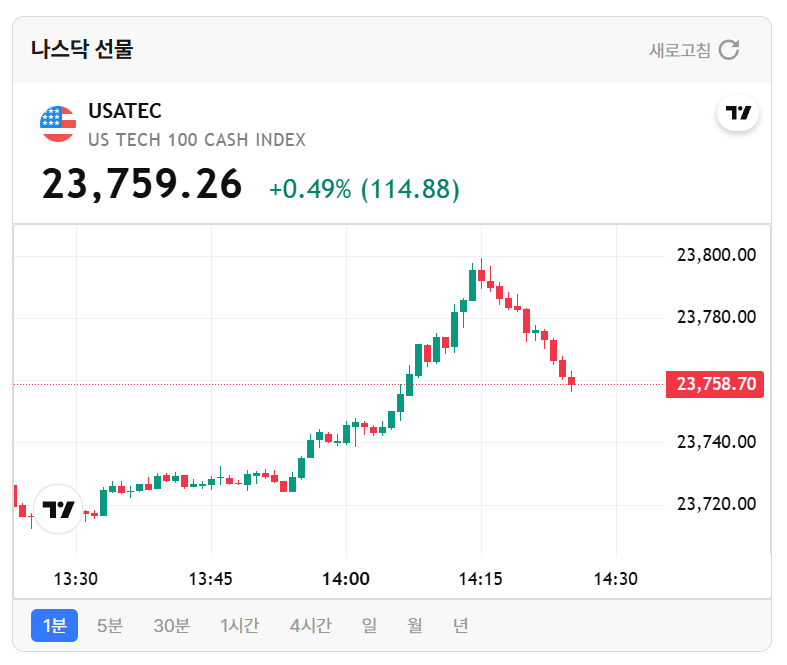Open the USATEC symbol link

pyautogui.click(x=125, y=111)
